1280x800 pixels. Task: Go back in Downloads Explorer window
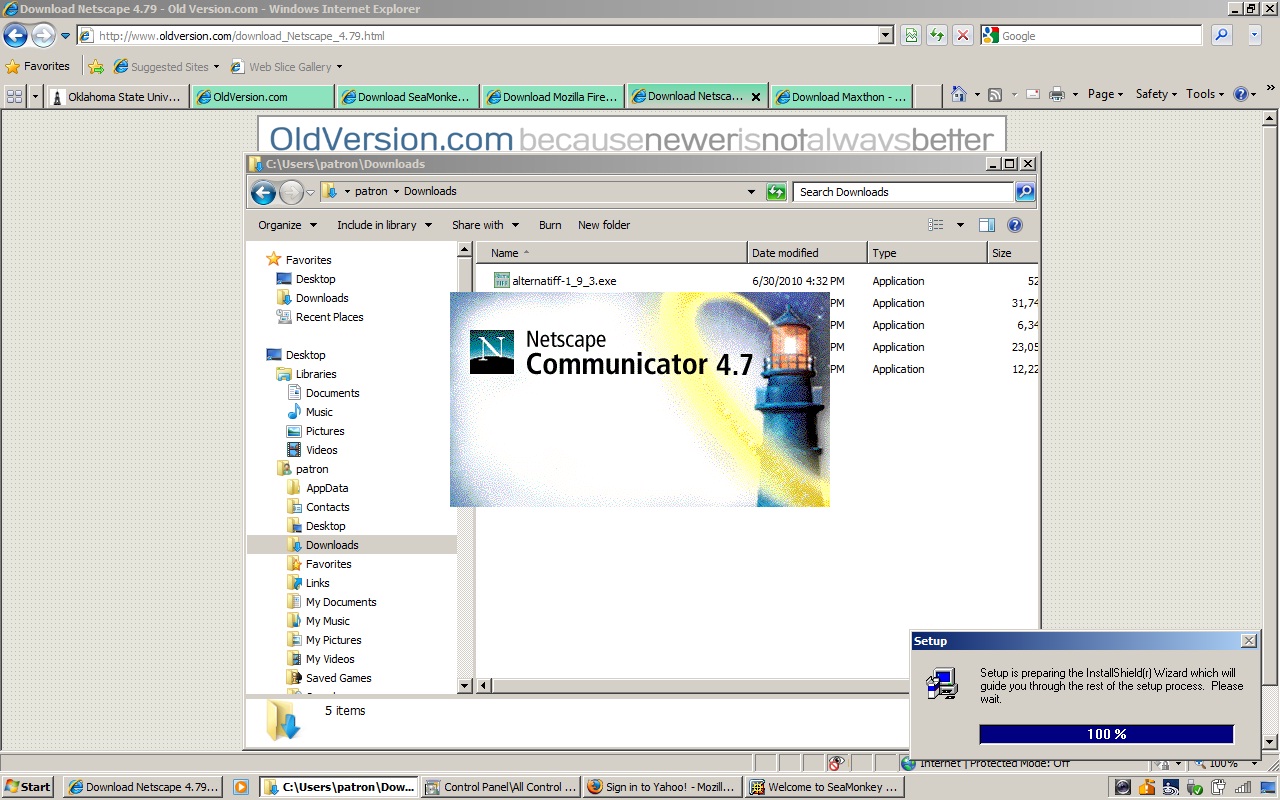[x=263, y=193]
